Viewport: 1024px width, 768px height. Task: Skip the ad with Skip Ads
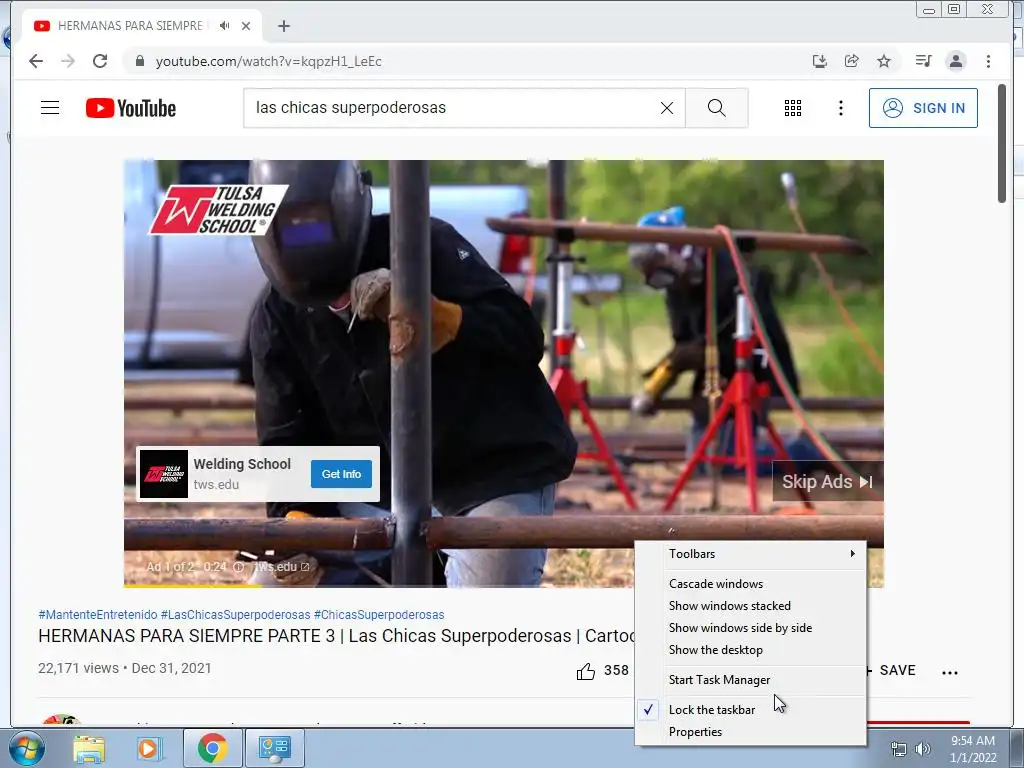827,482
